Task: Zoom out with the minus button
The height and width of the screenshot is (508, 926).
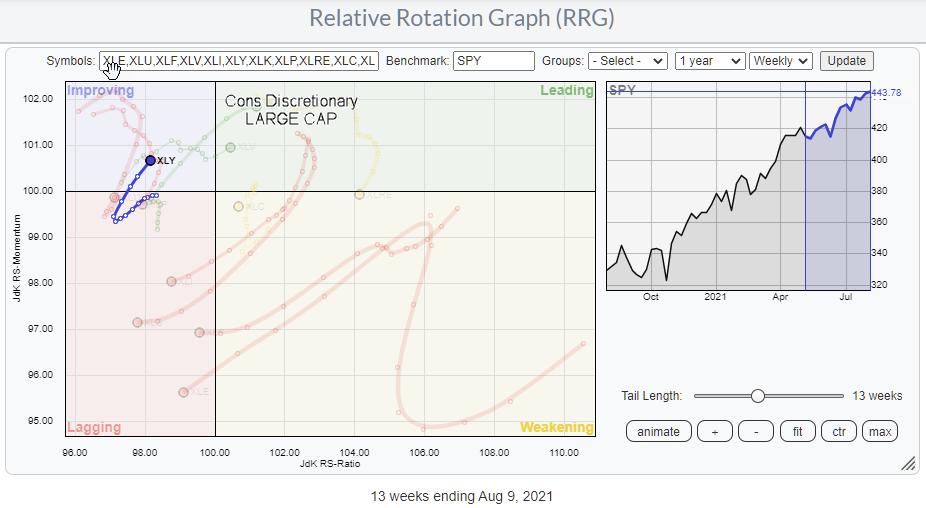Action: 755,431
